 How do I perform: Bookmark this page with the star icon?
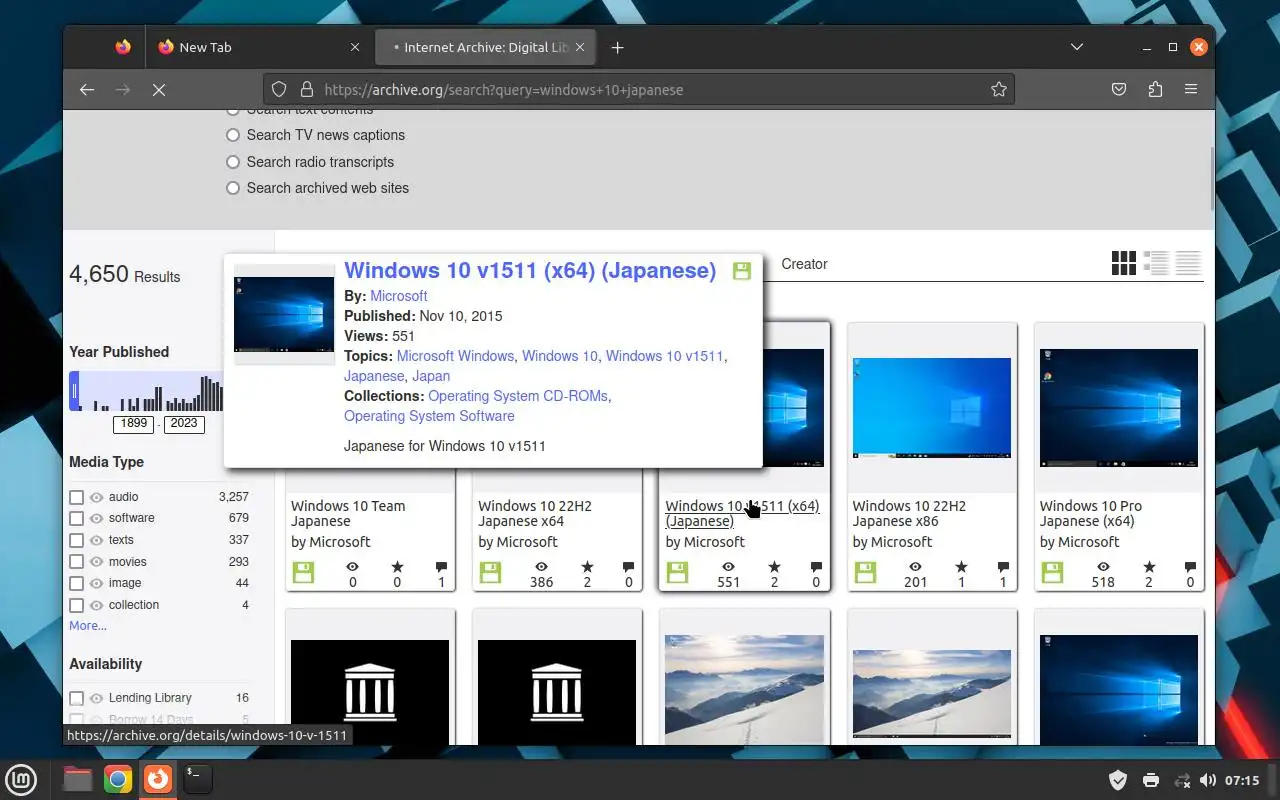(x=998, y=90)
